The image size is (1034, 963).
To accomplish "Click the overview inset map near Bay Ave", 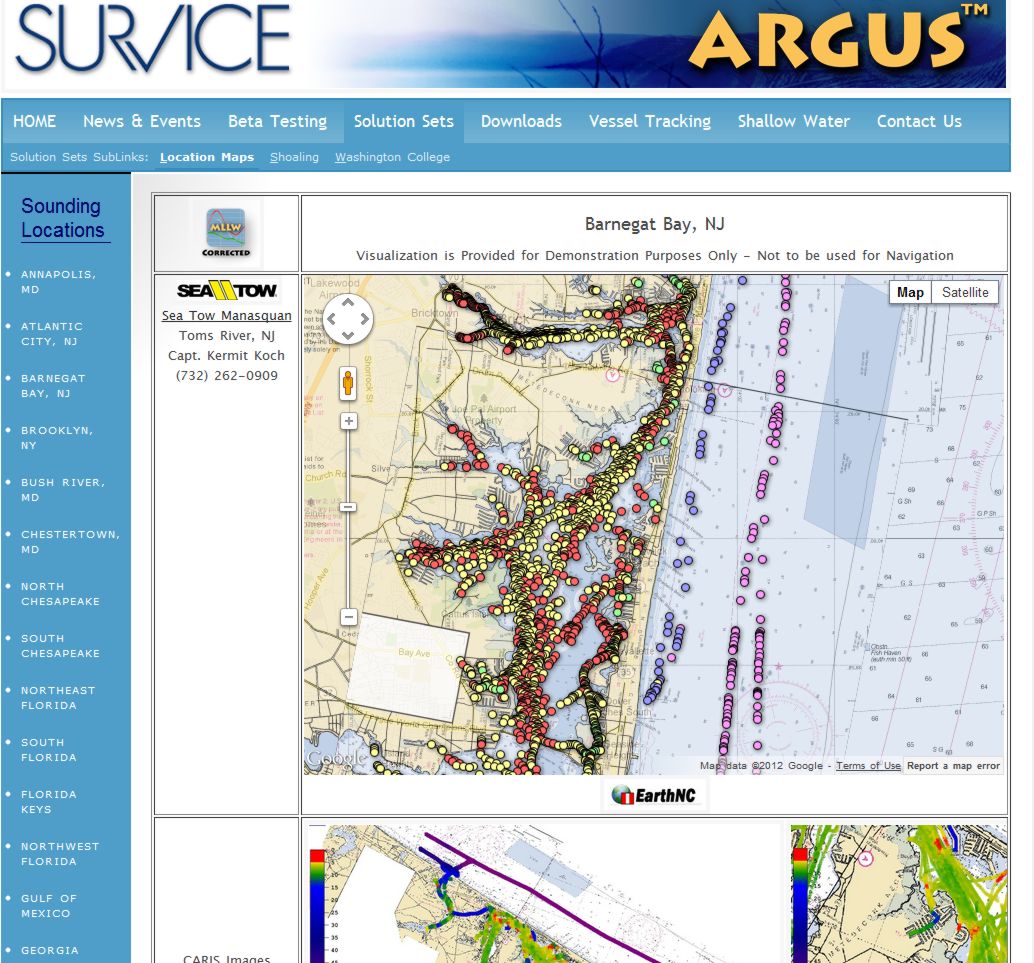I will pyautogui.click(x=408, y=667).
